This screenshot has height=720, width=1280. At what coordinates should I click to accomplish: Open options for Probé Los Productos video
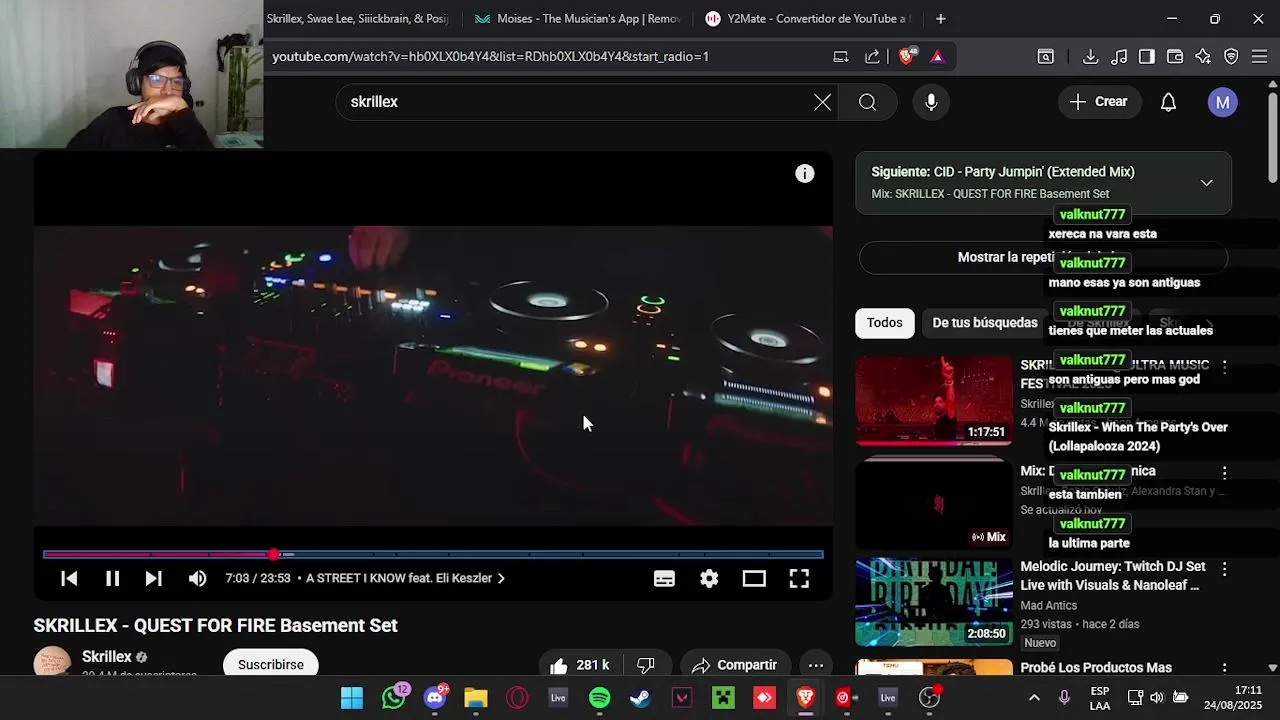coord(1224,668)
